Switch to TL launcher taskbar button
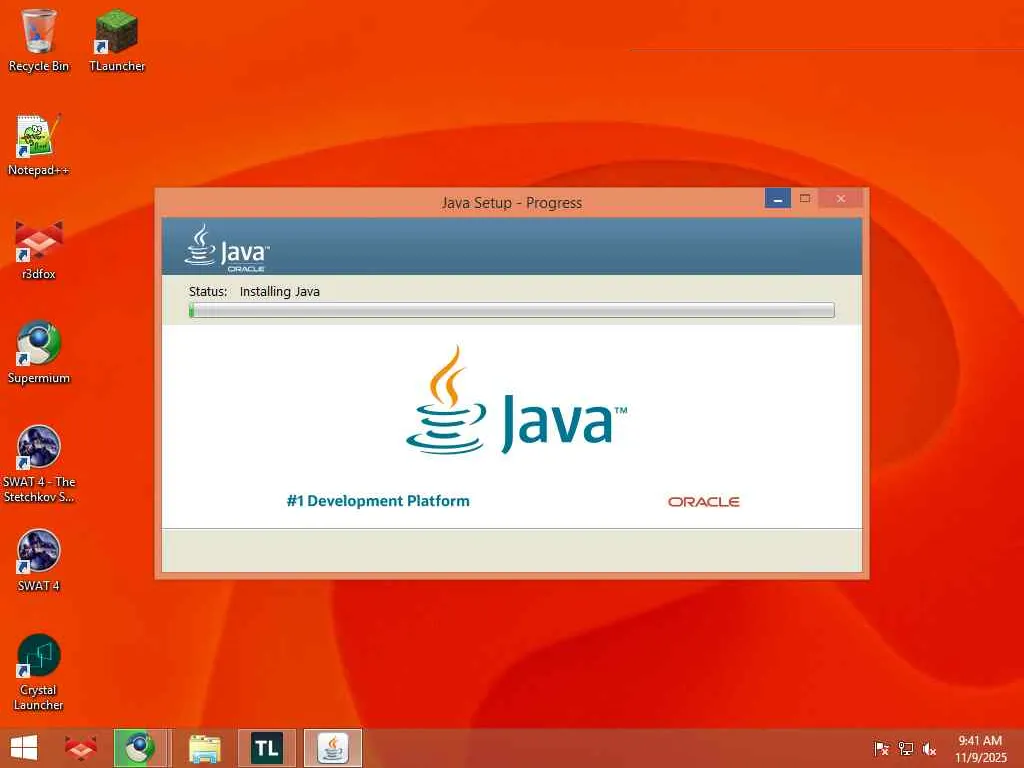This screenshot has height=768, width=1024. 266,748
